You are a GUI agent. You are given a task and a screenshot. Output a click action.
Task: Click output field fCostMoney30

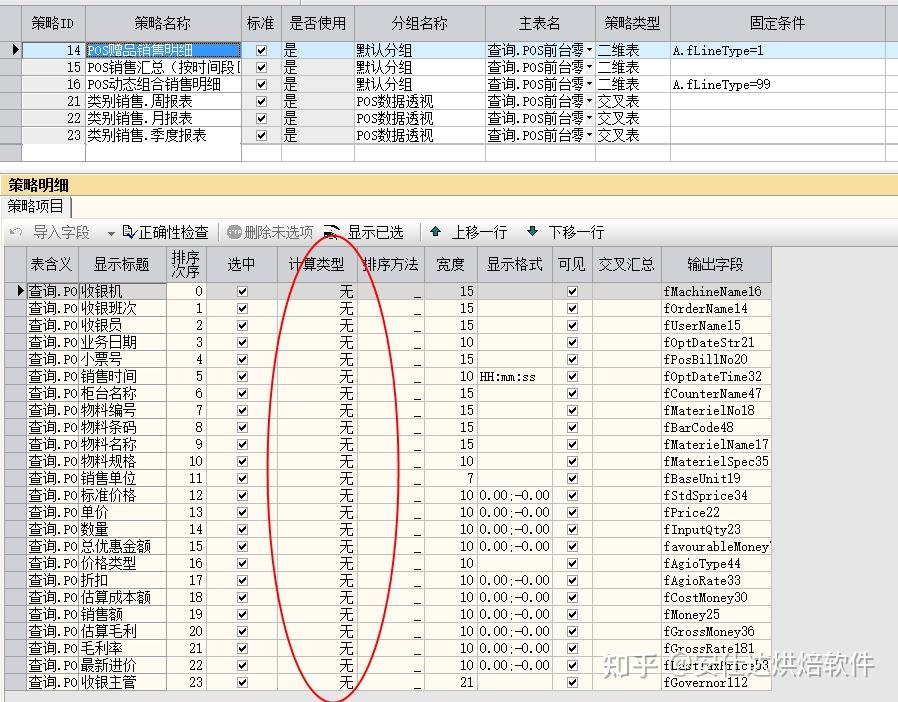click(x=716, y=598)
